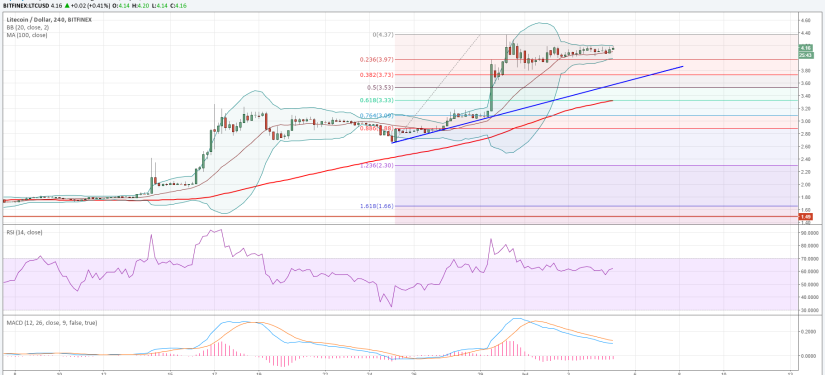Click the 3.80 value on price axis
The width and height of the screenshot is (825, 375).
tap(806, 70)
